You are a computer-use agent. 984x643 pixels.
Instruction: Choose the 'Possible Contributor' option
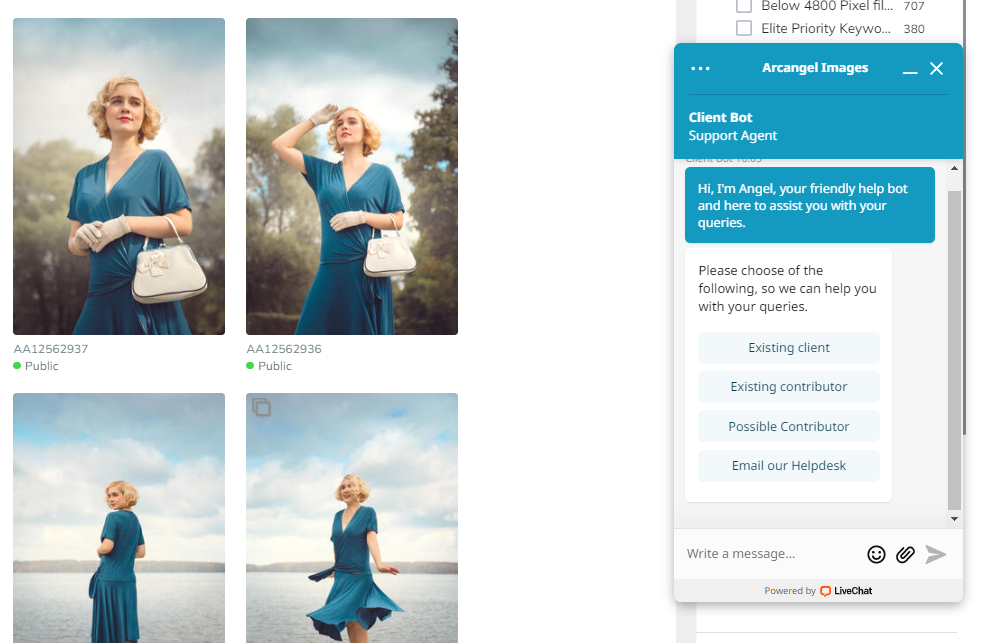pyautogui.click(x=789, y=427)
